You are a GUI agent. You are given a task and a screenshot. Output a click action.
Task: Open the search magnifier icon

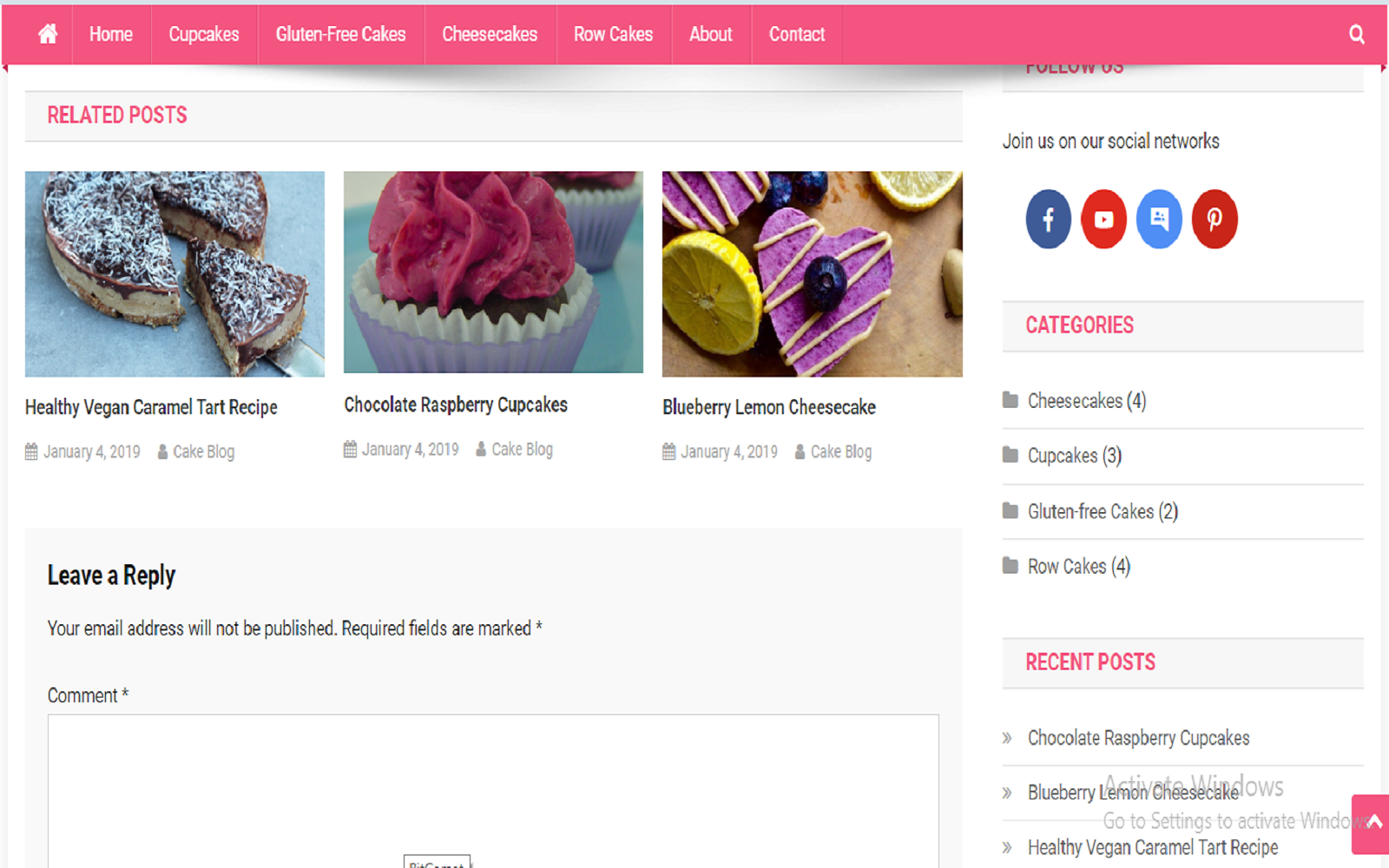coord(1356,34)
